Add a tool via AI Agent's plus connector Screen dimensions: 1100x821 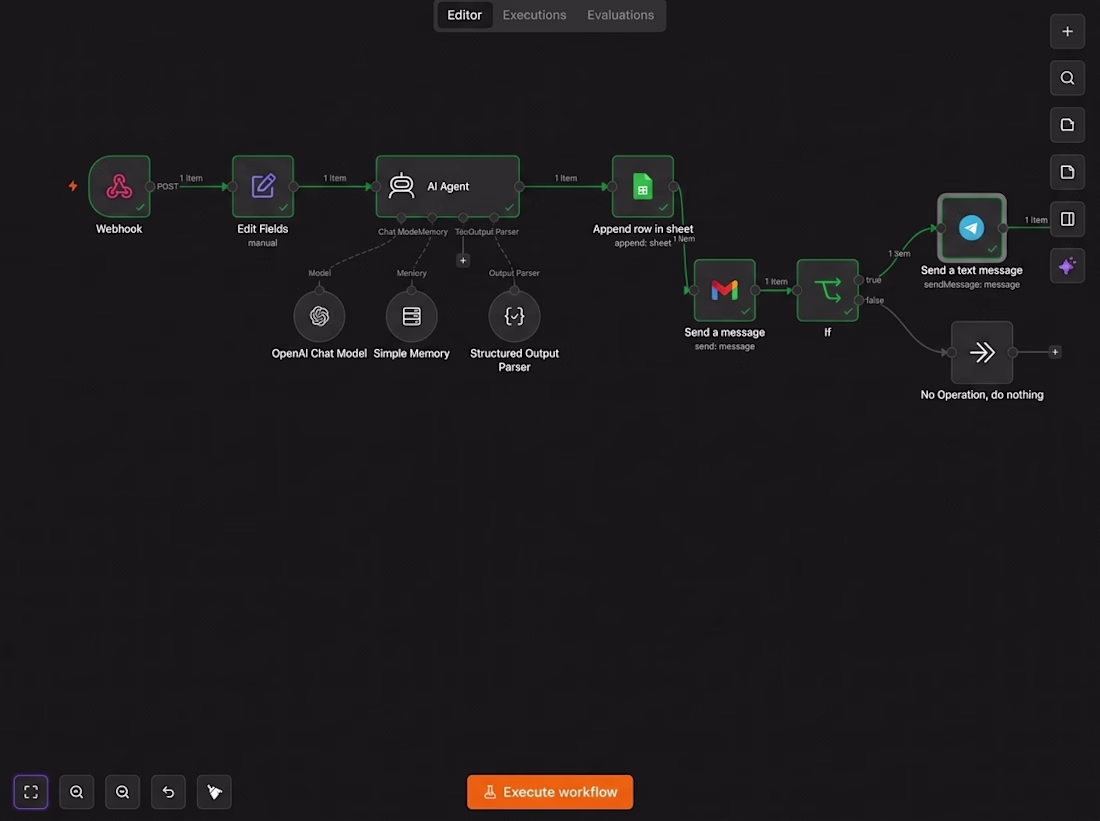[x=463, y=260]
